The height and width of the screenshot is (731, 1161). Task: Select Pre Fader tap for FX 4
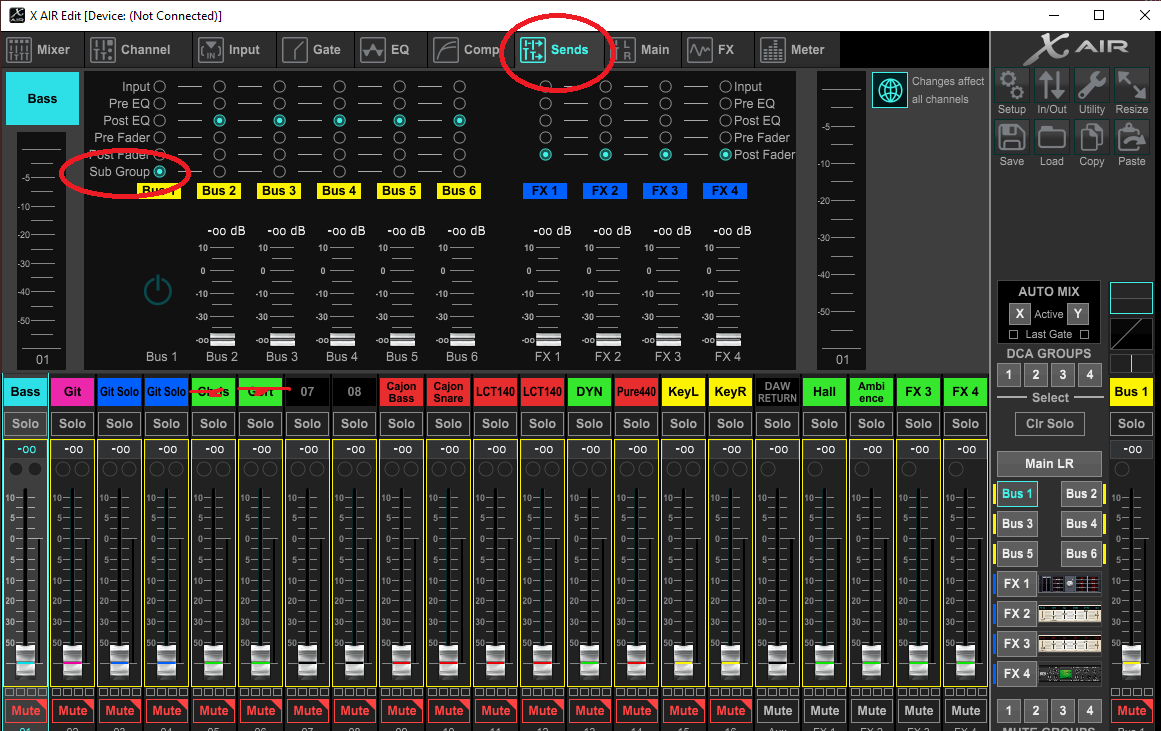726,138
